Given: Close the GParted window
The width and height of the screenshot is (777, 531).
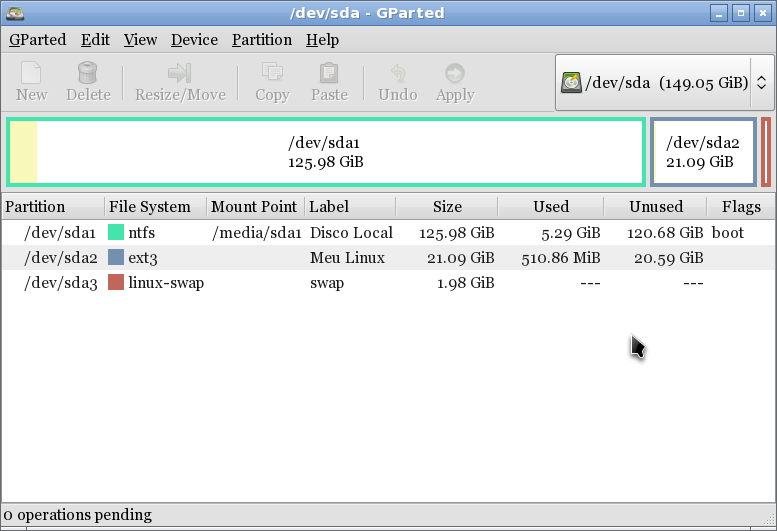Looking at the screenshot, I should [x=763, y=13].
